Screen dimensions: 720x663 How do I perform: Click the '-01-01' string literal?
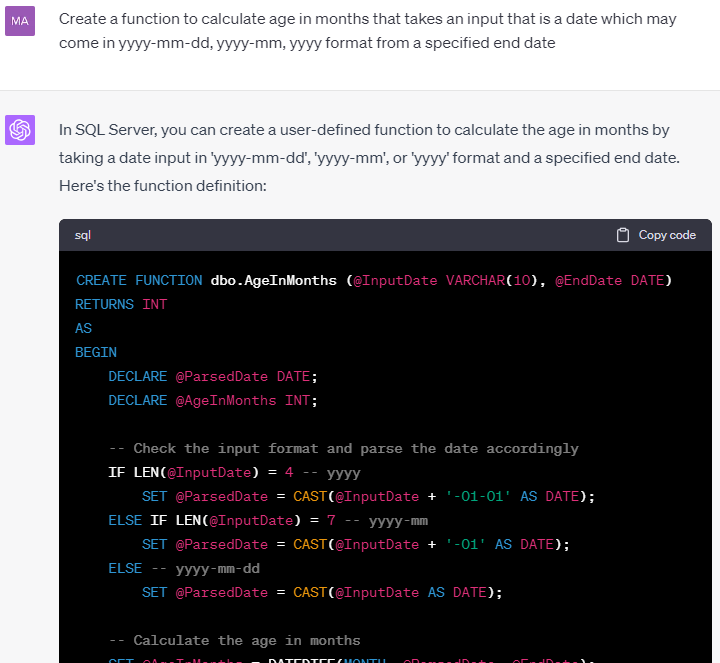click(478, 496)
